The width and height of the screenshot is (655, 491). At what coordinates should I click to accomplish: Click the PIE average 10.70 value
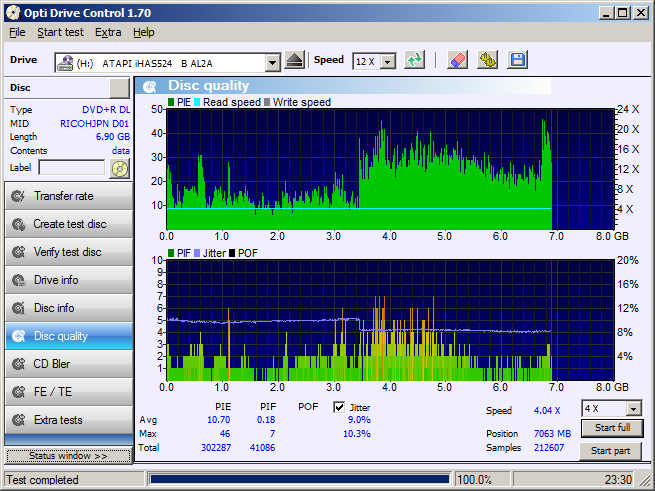[x=218, y=420]
